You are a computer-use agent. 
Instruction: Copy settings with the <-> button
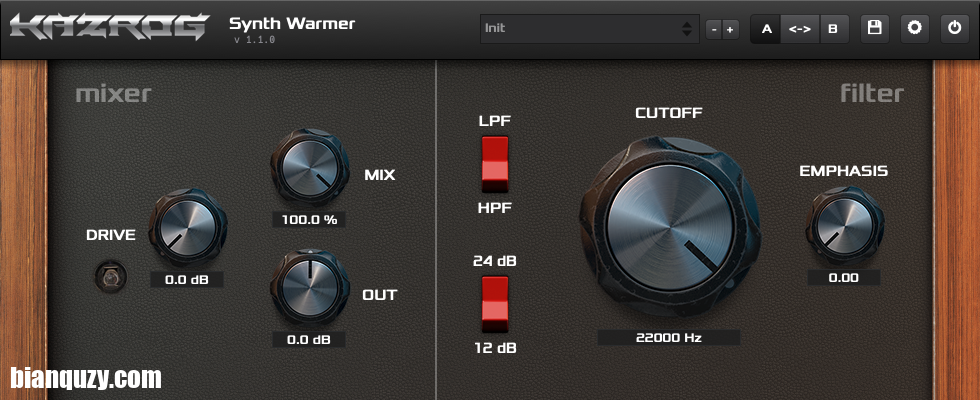tap(799, 29)
